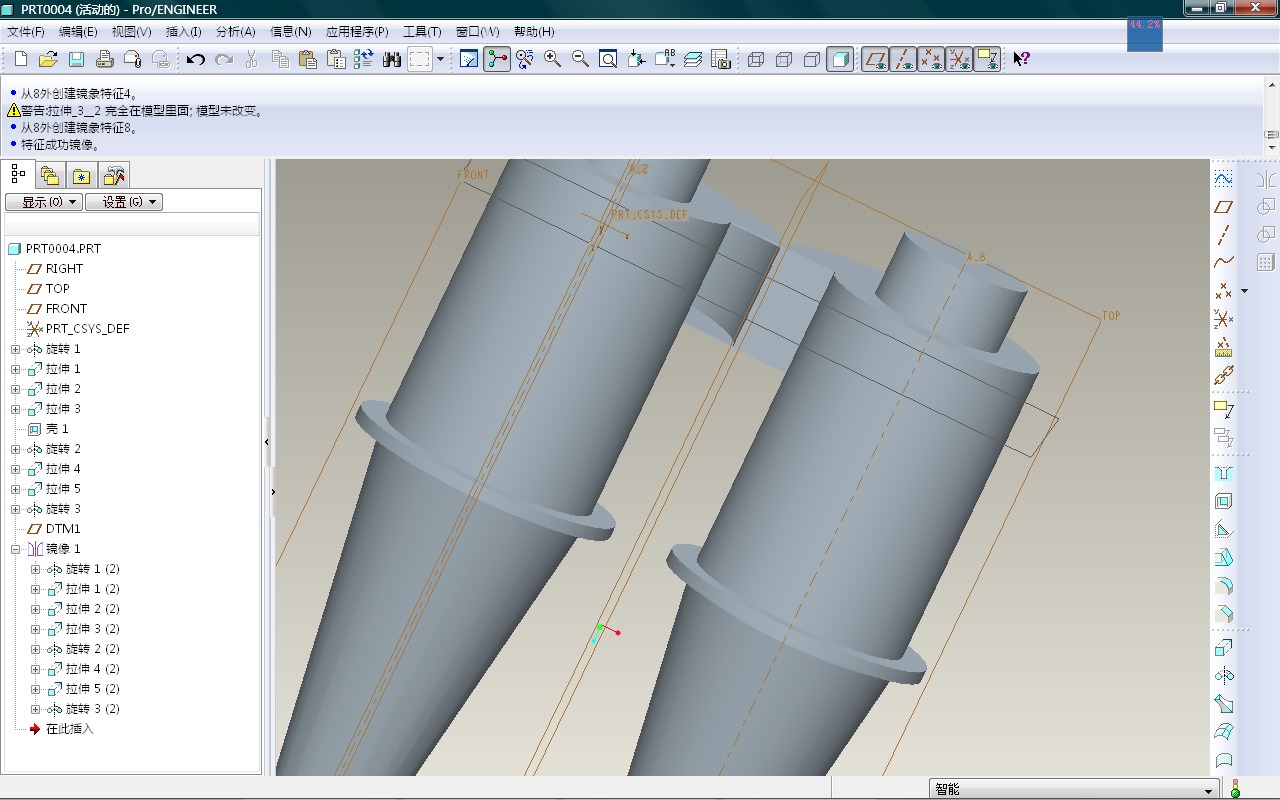This screenshot has height=800, width=1280.
Task: Click the Zoom In magnifier icon
Action: (x=552, y=59)
